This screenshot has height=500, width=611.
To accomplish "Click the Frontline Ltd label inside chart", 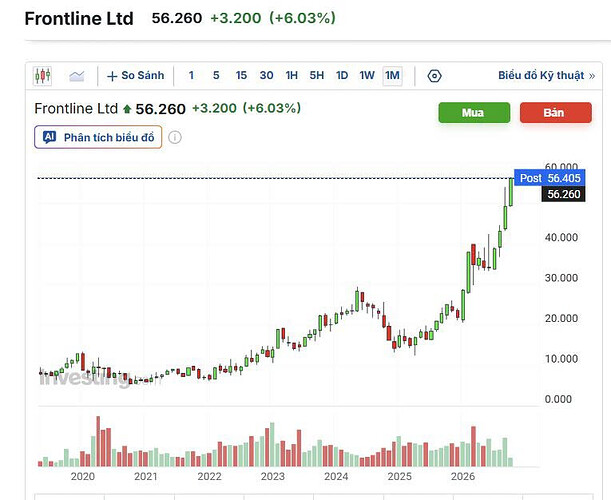I will pos(76,108).
